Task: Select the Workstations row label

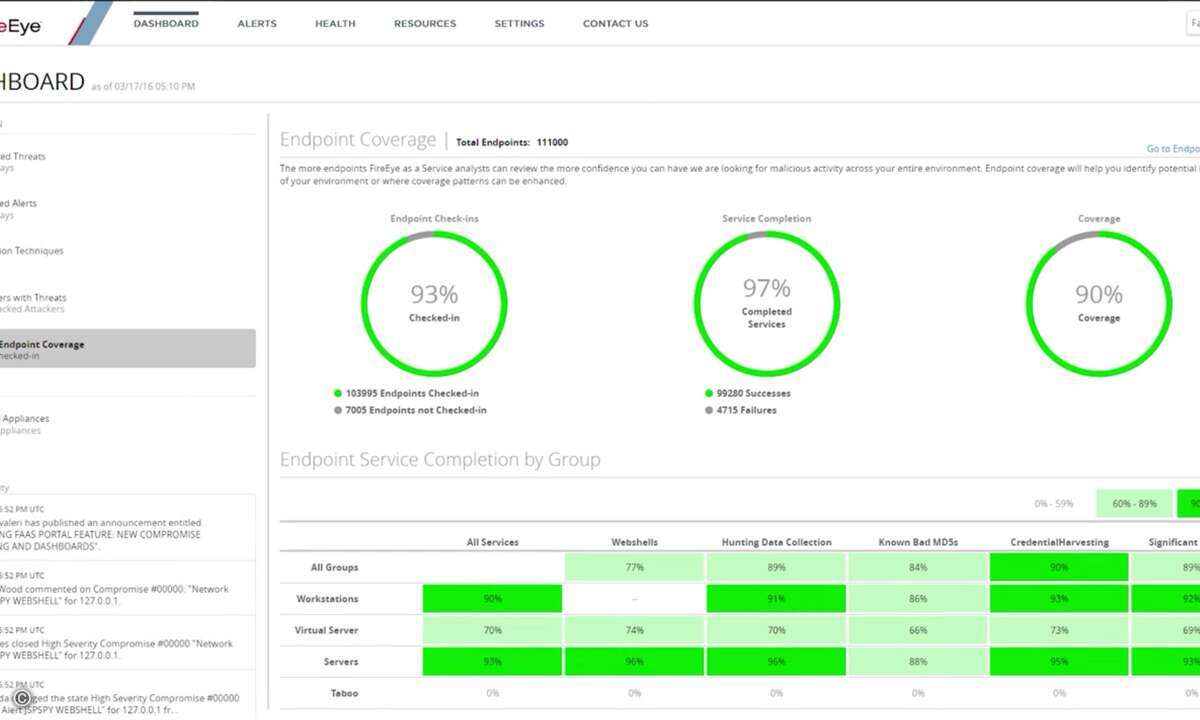Action: [327, 599]
